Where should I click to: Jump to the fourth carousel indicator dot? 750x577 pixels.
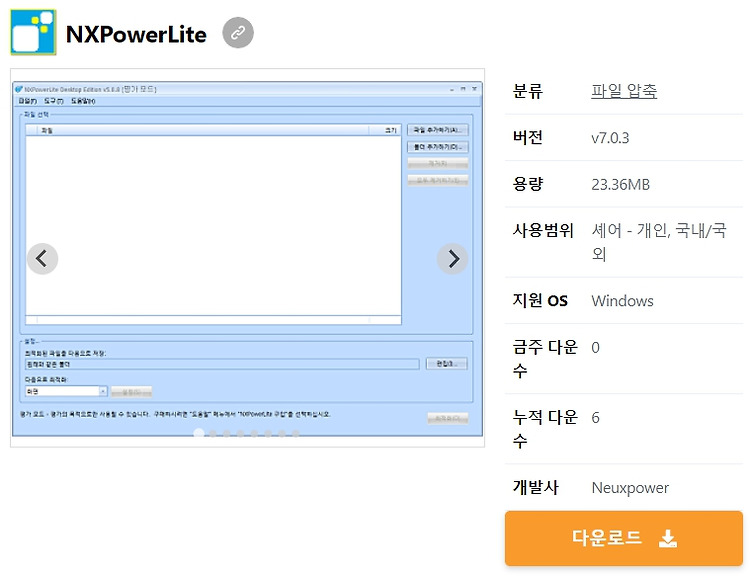(241, 434)
